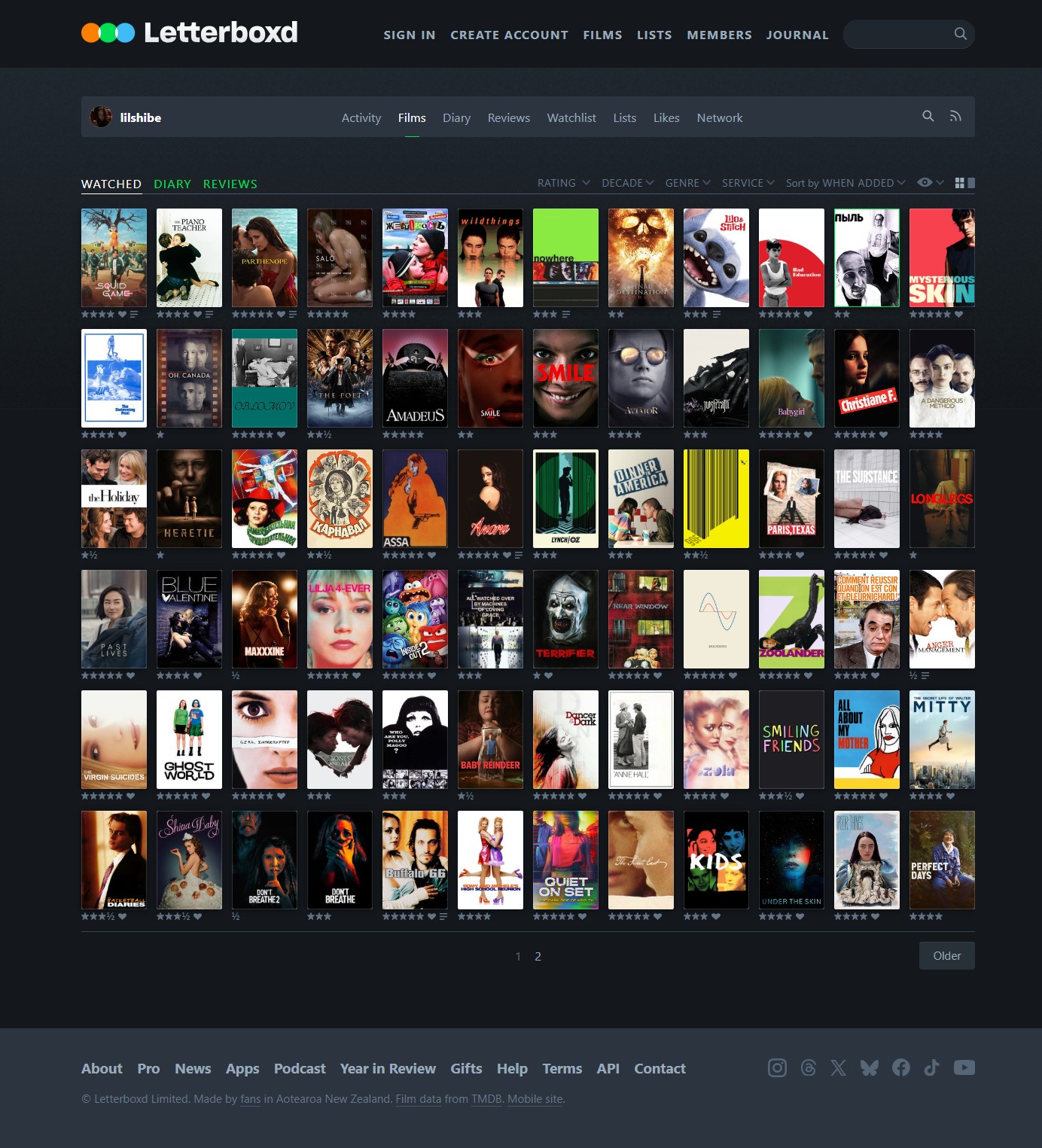Open the Sort by WHEN ADDED dropdown

[845, 183]
